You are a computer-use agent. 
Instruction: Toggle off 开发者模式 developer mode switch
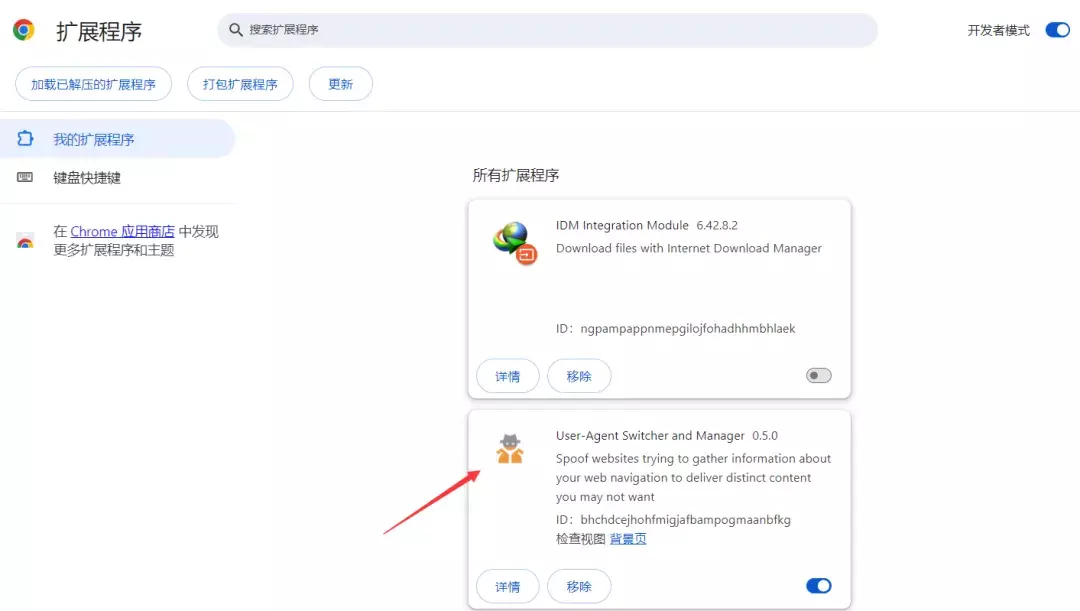pyautogui.click(x=1057, y=30)
